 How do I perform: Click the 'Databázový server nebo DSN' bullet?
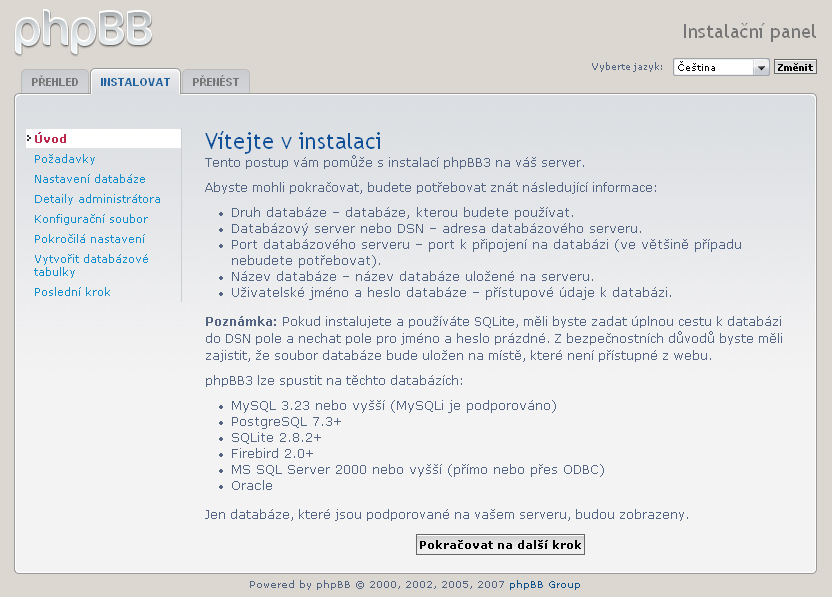tap(436, 228)
